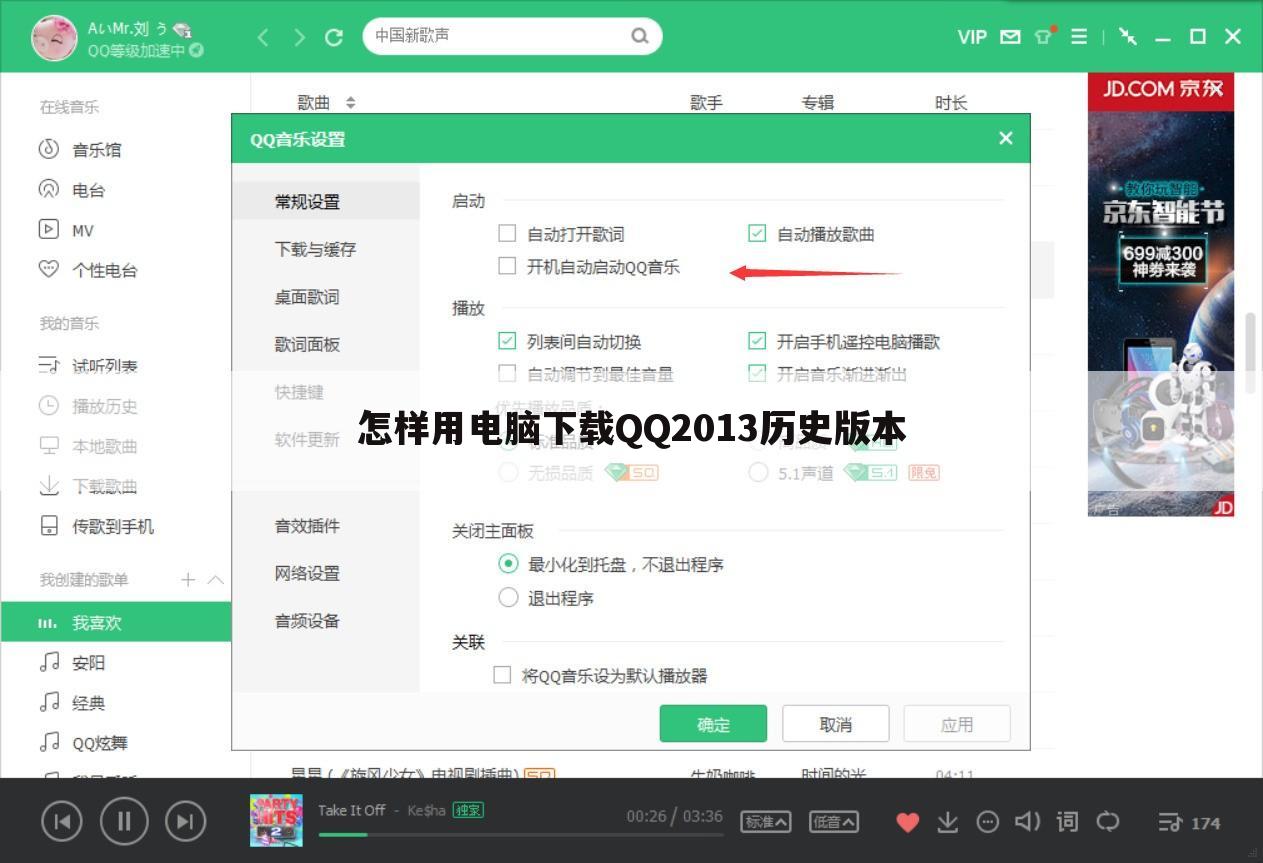Viewport: 1263px width, 863px height.
Task: Open the VIP page
Action: click(971, 37)
